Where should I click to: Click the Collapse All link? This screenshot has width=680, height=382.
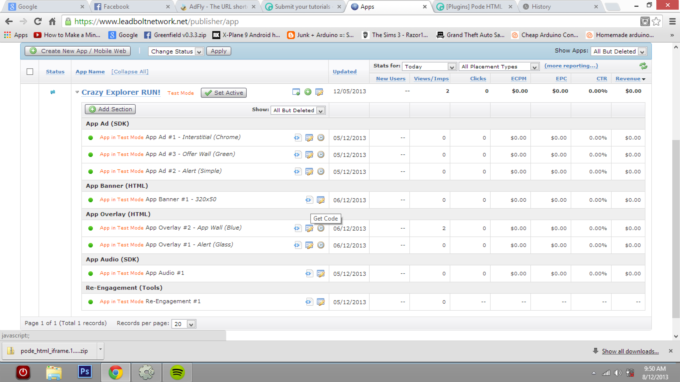tap(130, 72)
